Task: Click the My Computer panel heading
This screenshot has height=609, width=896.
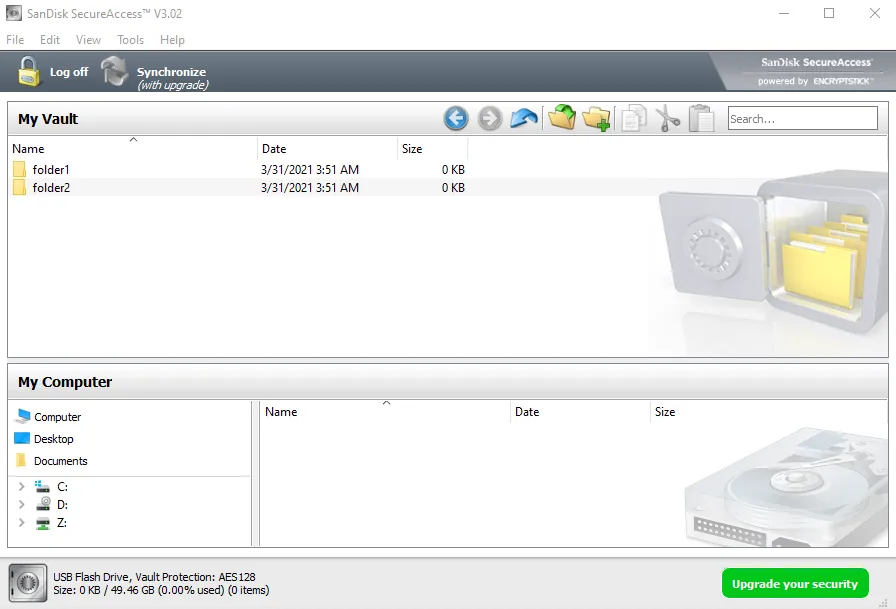Action: [65, 382]
